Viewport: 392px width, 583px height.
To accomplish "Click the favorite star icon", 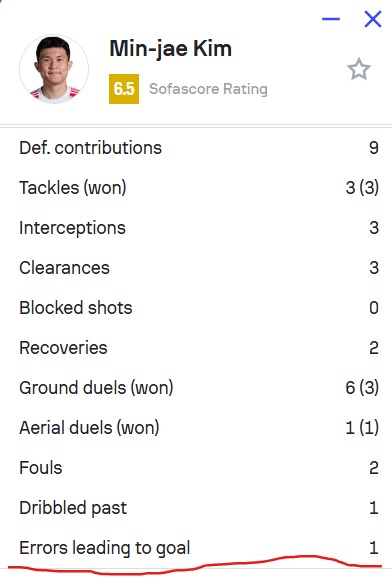I will 359,69.
